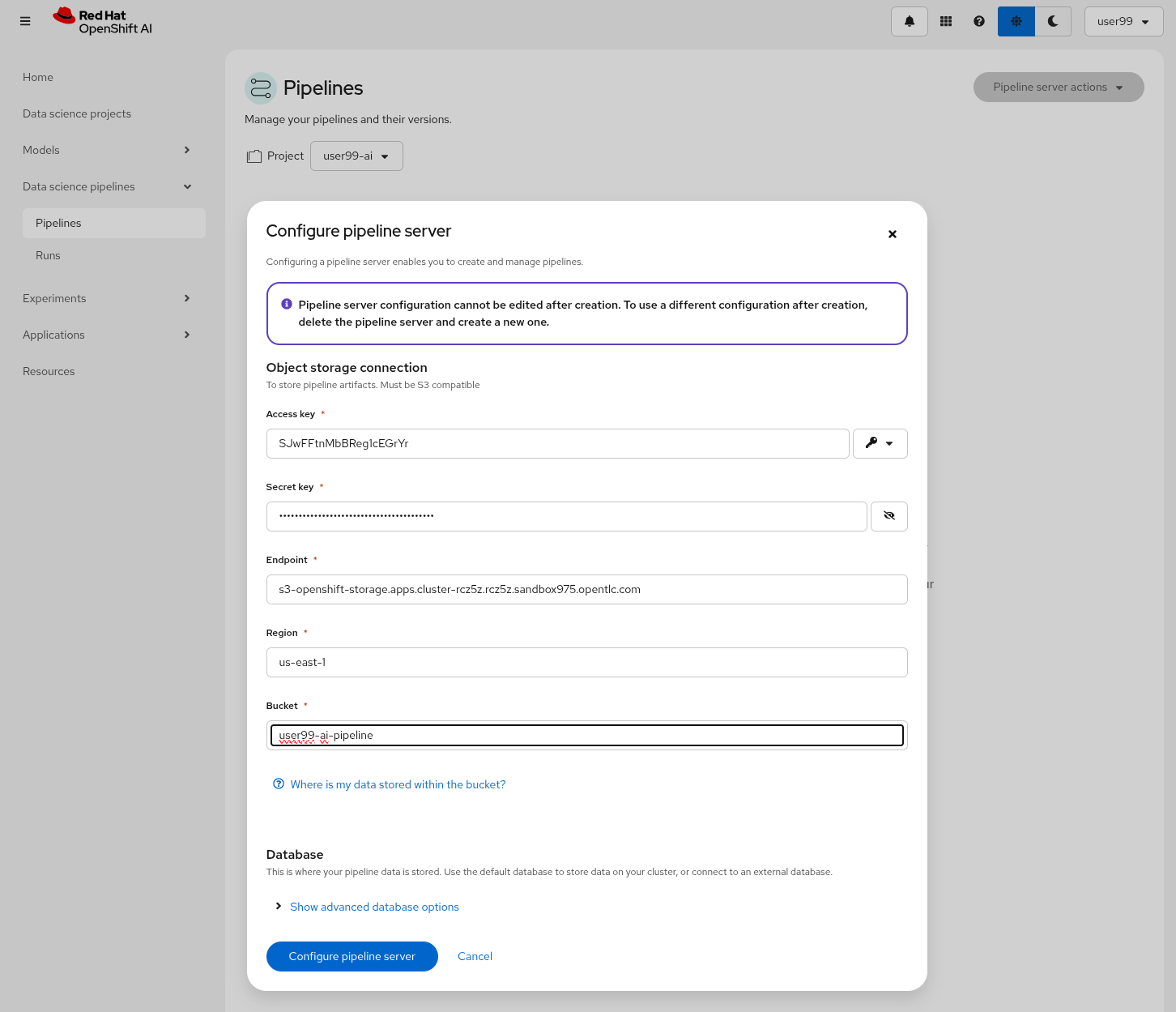The image size is (1176, 1012).
Task: Click the Bucket input field
Action: point(587,735)
